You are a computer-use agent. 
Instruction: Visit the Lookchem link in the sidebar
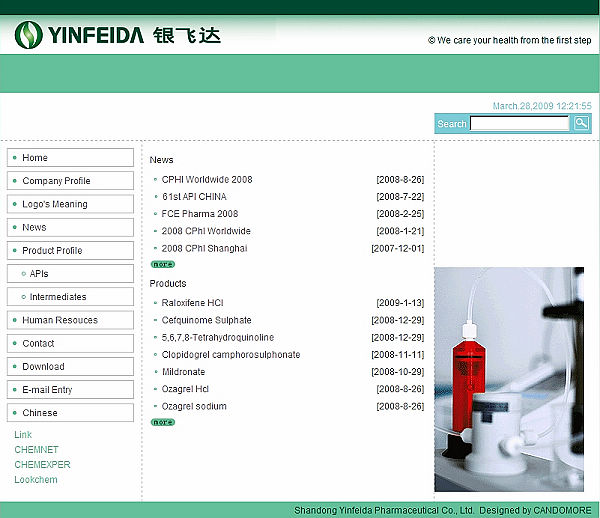coord(36,480)
